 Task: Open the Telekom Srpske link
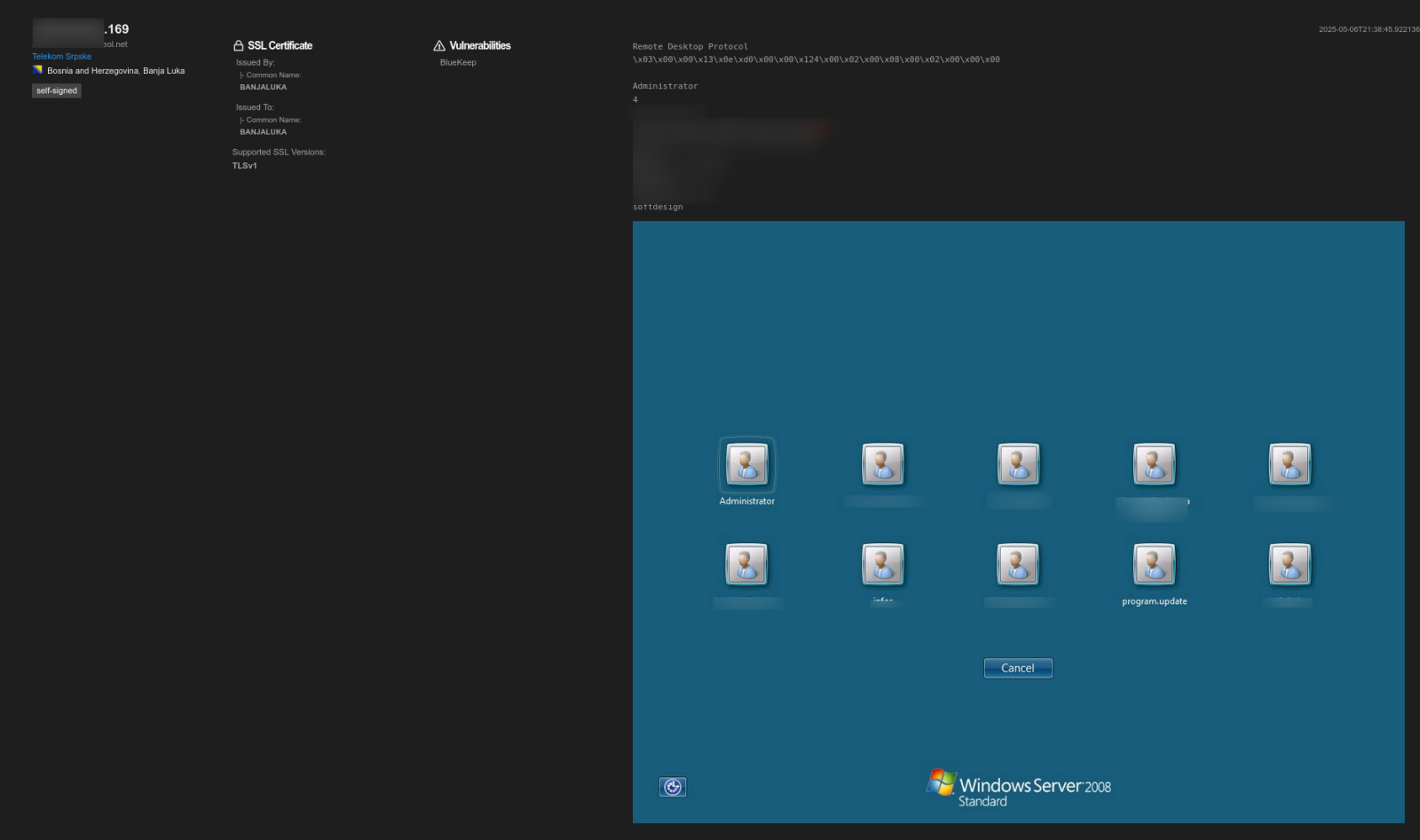62,56
